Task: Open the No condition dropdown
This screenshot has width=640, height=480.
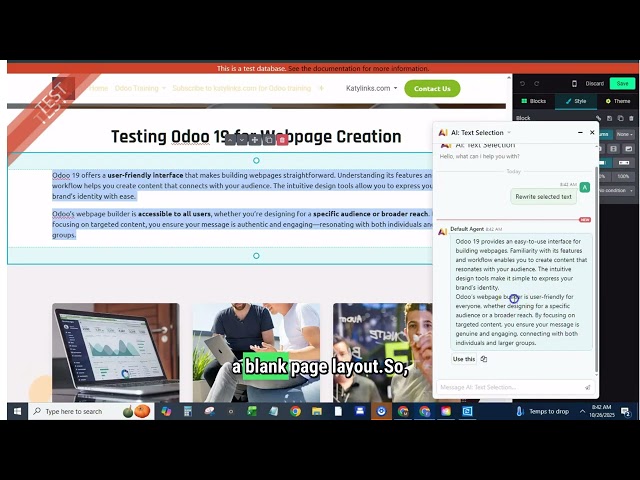Action: [x=616, y=191]
